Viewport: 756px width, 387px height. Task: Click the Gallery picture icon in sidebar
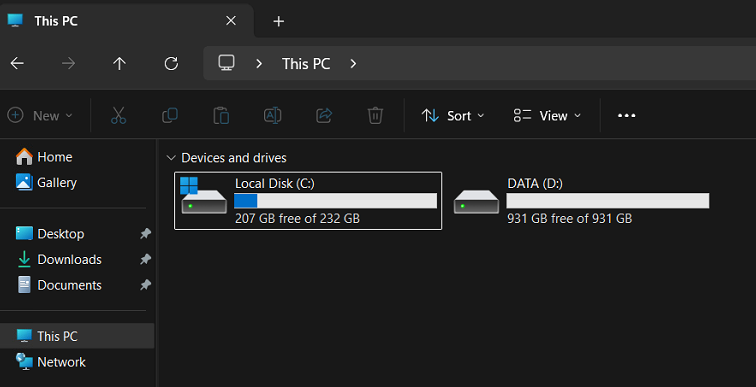(x=24, y=182)
